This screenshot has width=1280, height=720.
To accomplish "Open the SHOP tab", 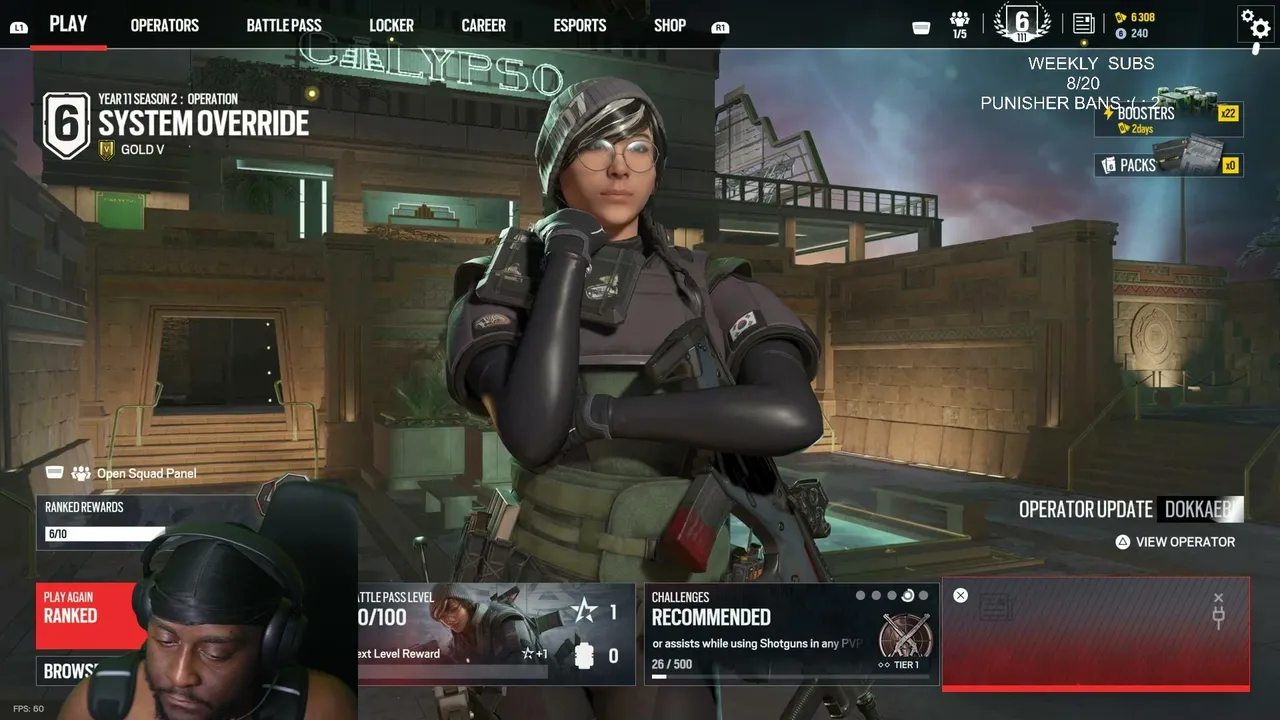I will 670,26.
